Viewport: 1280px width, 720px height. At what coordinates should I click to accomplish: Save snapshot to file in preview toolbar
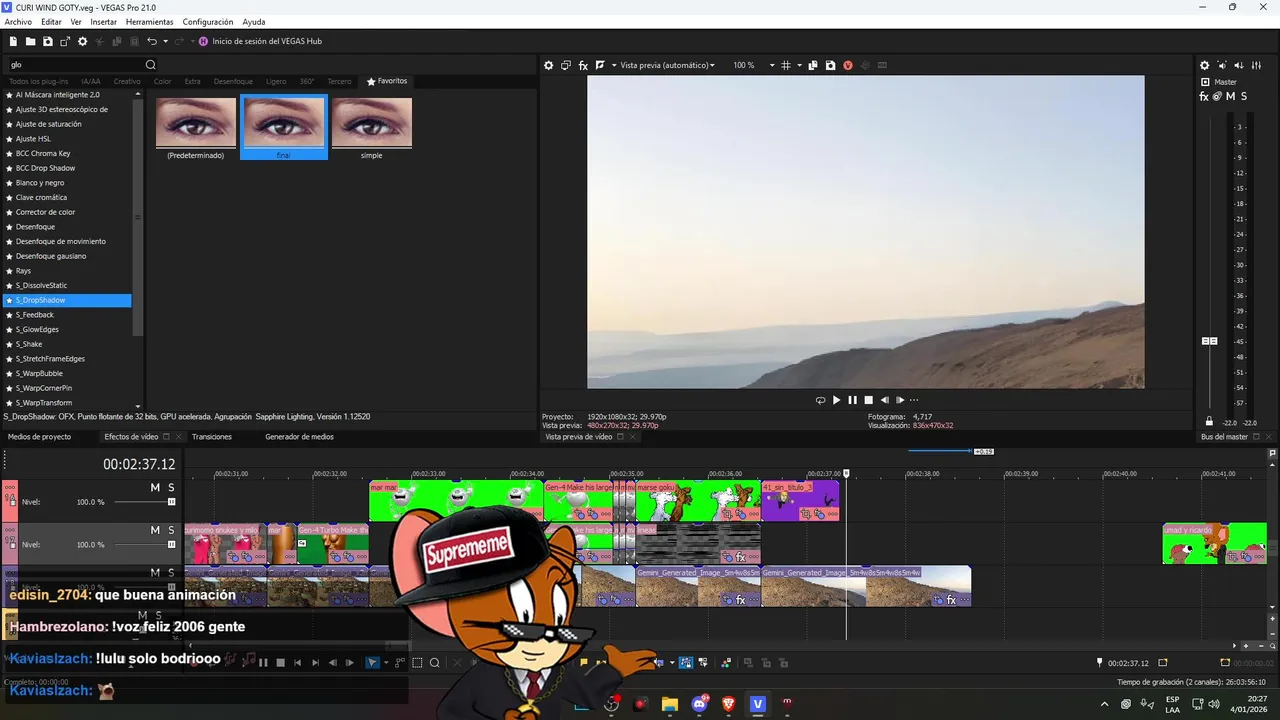[830, 65]
